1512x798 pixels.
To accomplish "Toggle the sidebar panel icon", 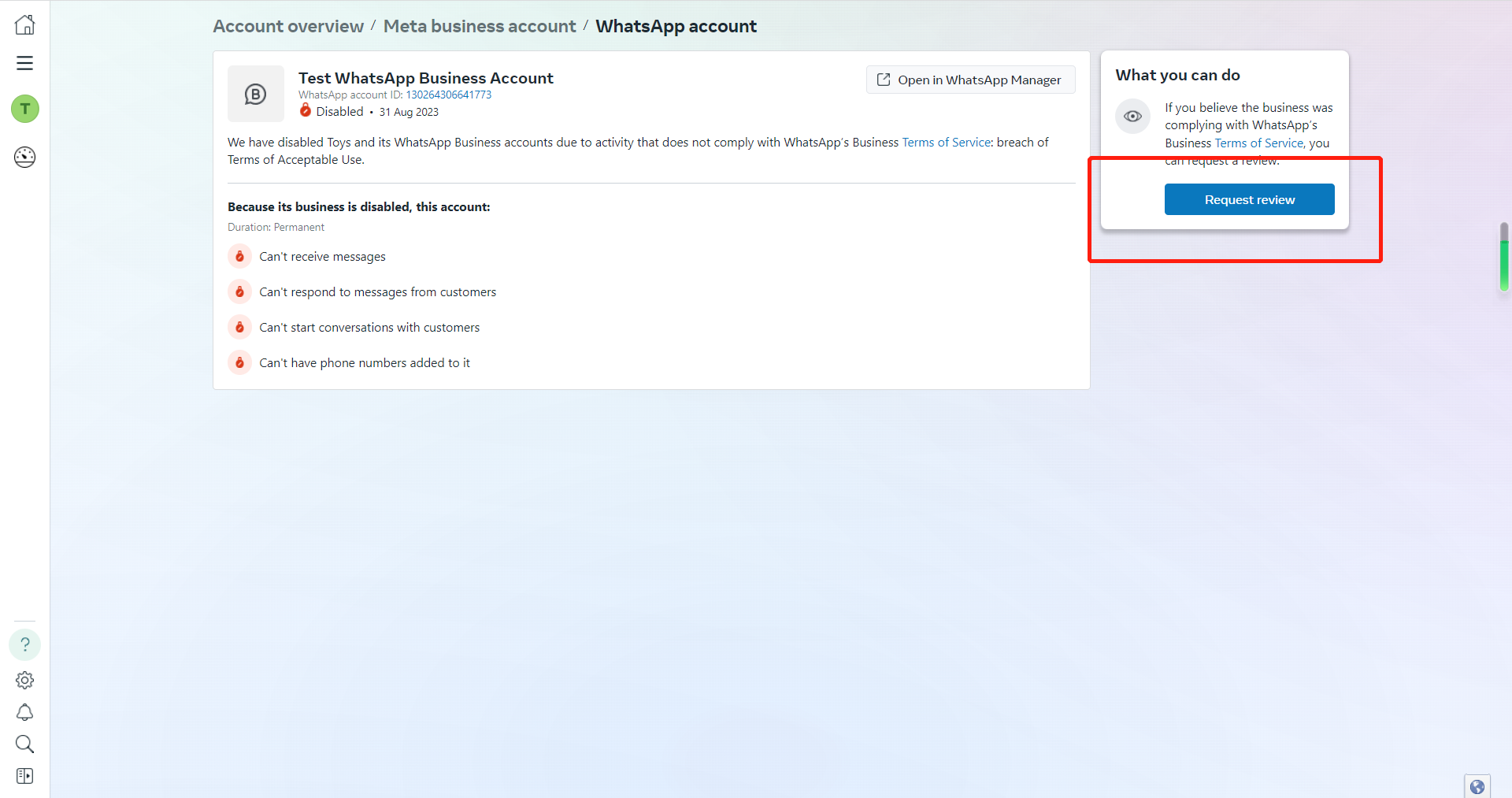I will (x=25, y=776).
